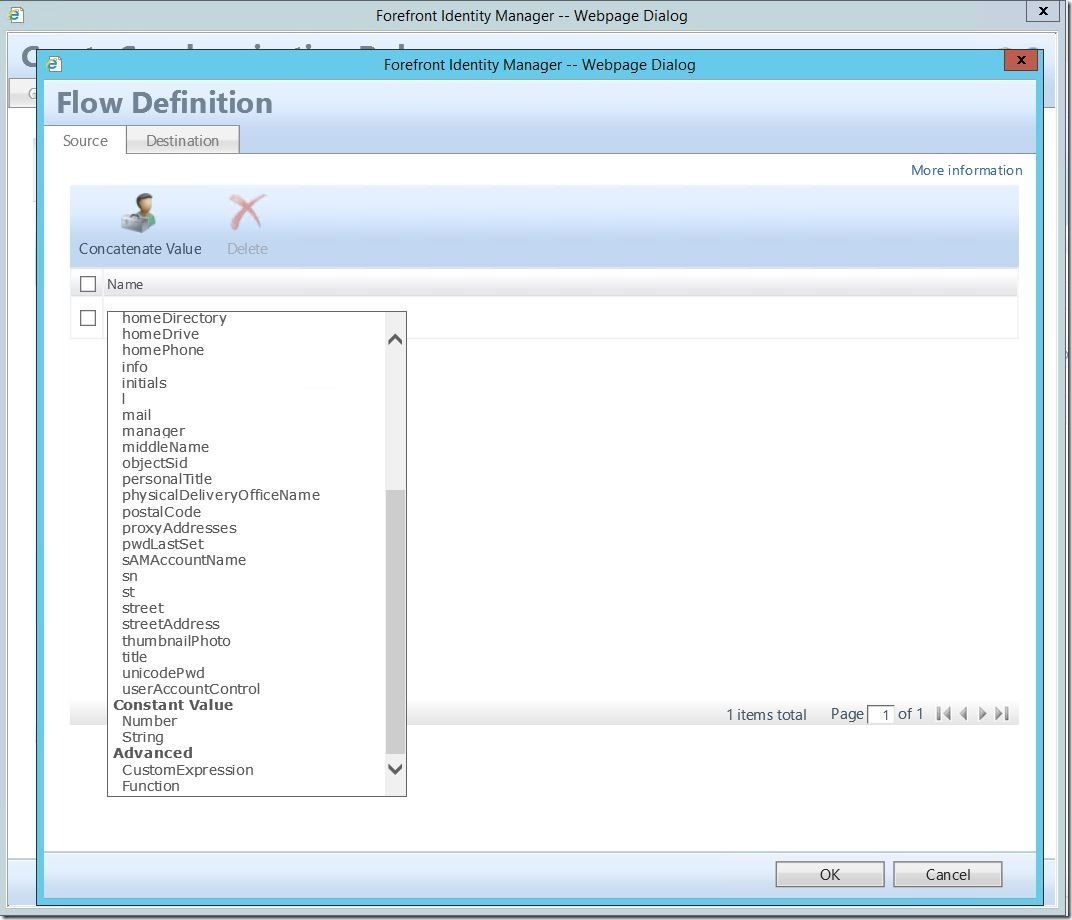Select postalCode attribute
Screen dimensions: 1072x920
click(161, 512)
